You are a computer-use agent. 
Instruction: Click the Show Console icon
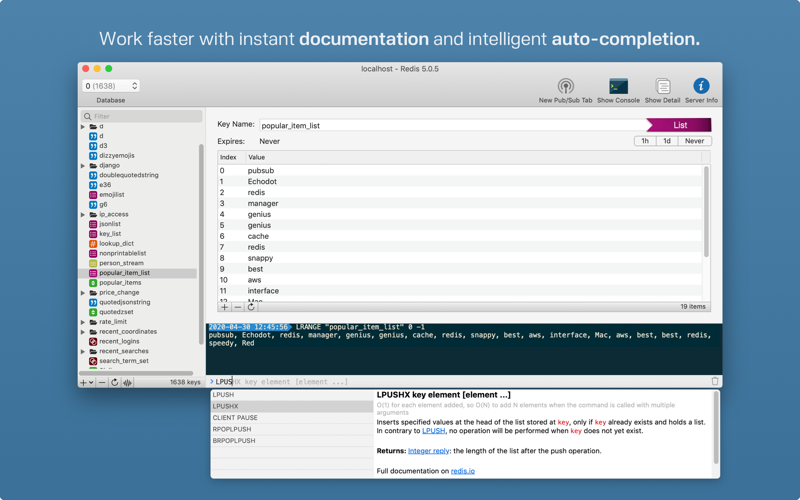pyautogui.click(x=618, y=86)
